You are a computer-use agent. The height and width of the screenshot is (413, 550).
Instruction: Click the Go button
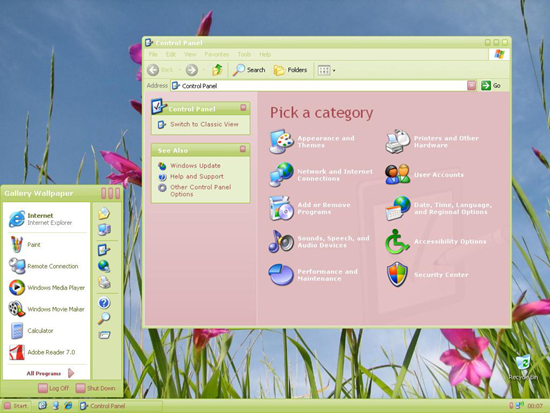[491, 85]
